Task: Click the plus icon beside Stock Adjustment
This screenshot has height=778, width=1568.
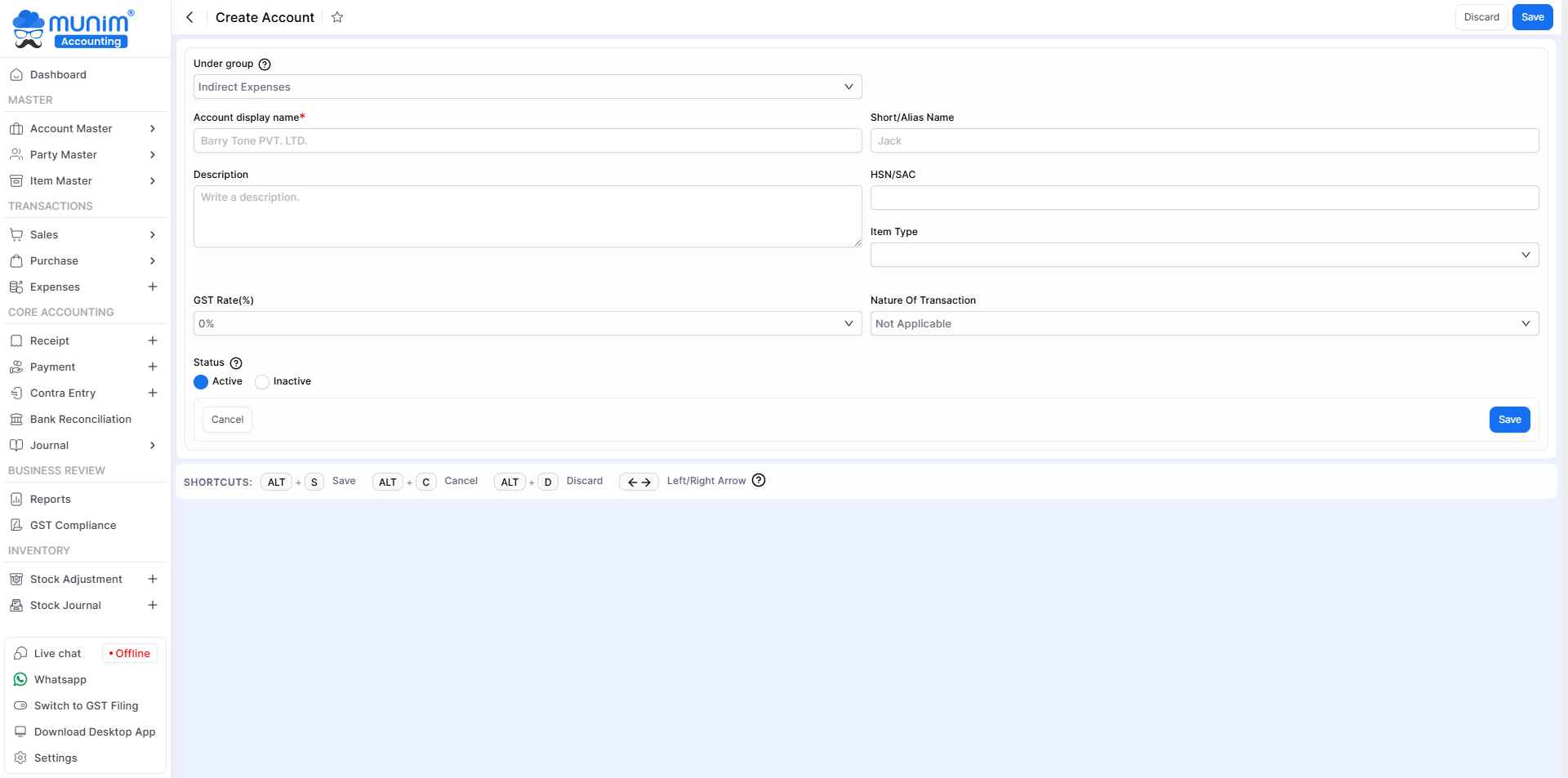Action: tap(153, 579)
